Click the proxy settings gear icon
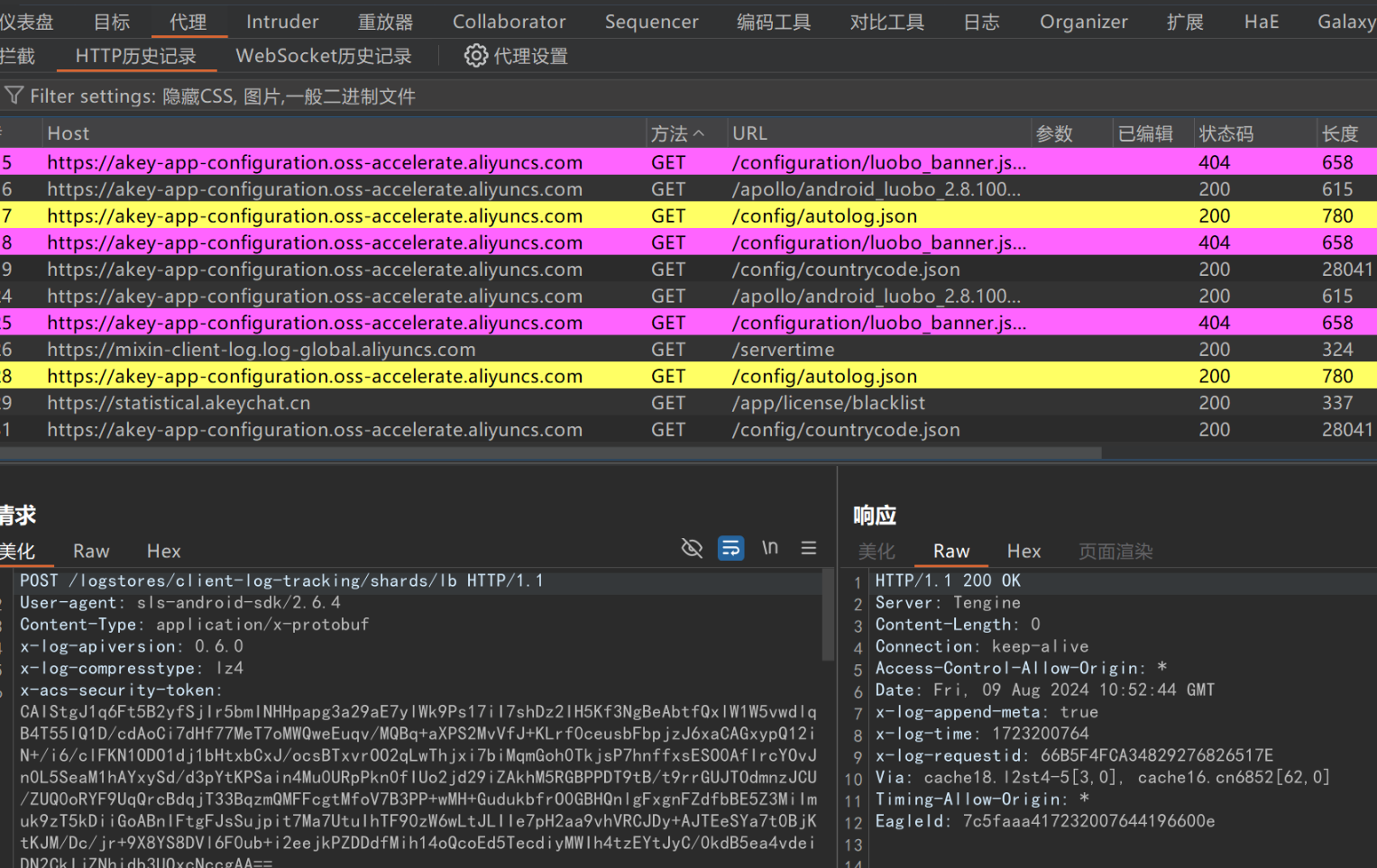The height and width of the screenshot is (868, 1377). [x=475, y=56]
